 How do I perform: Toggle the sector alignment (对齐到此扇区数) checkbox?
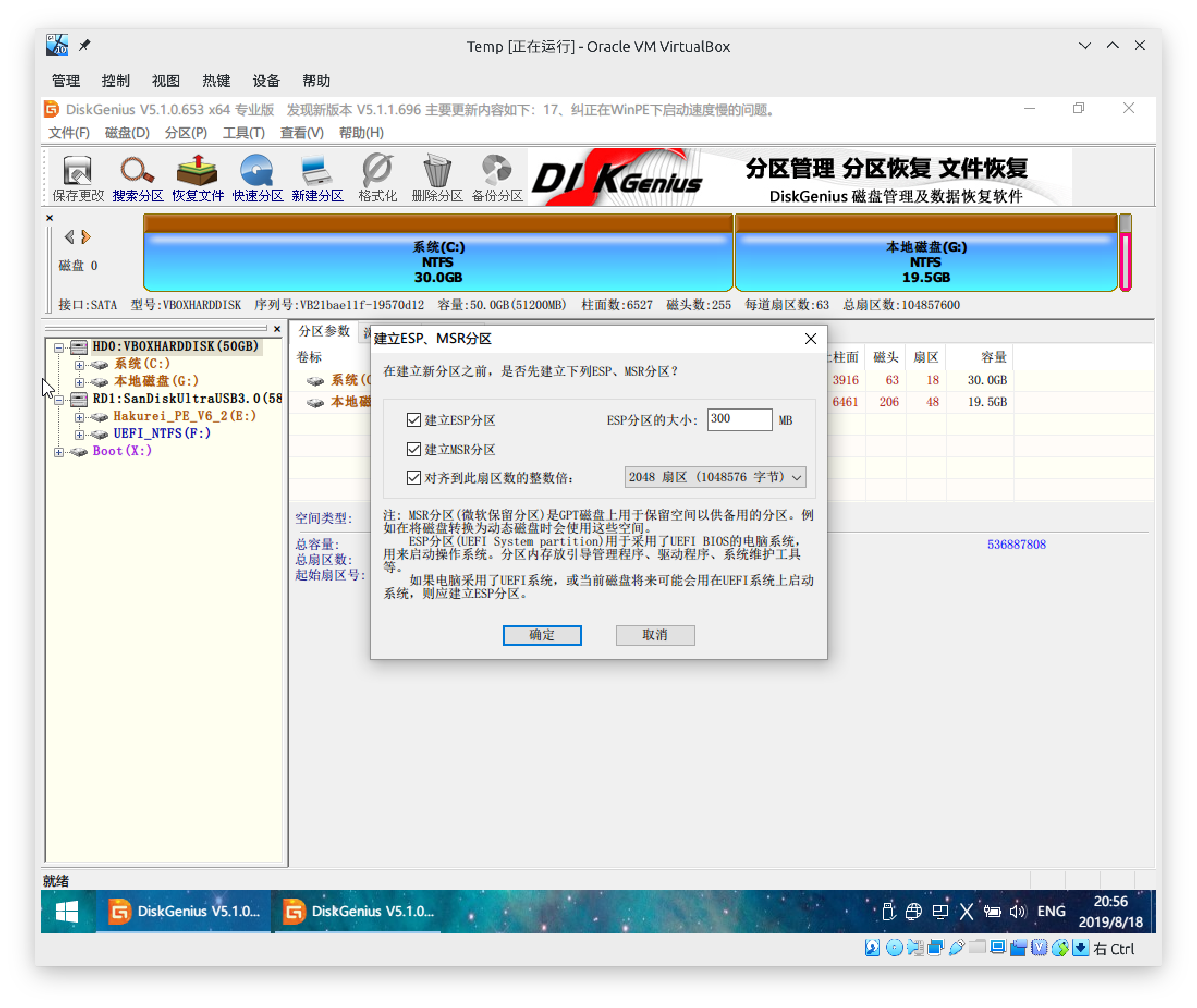[x=414, y=477]
